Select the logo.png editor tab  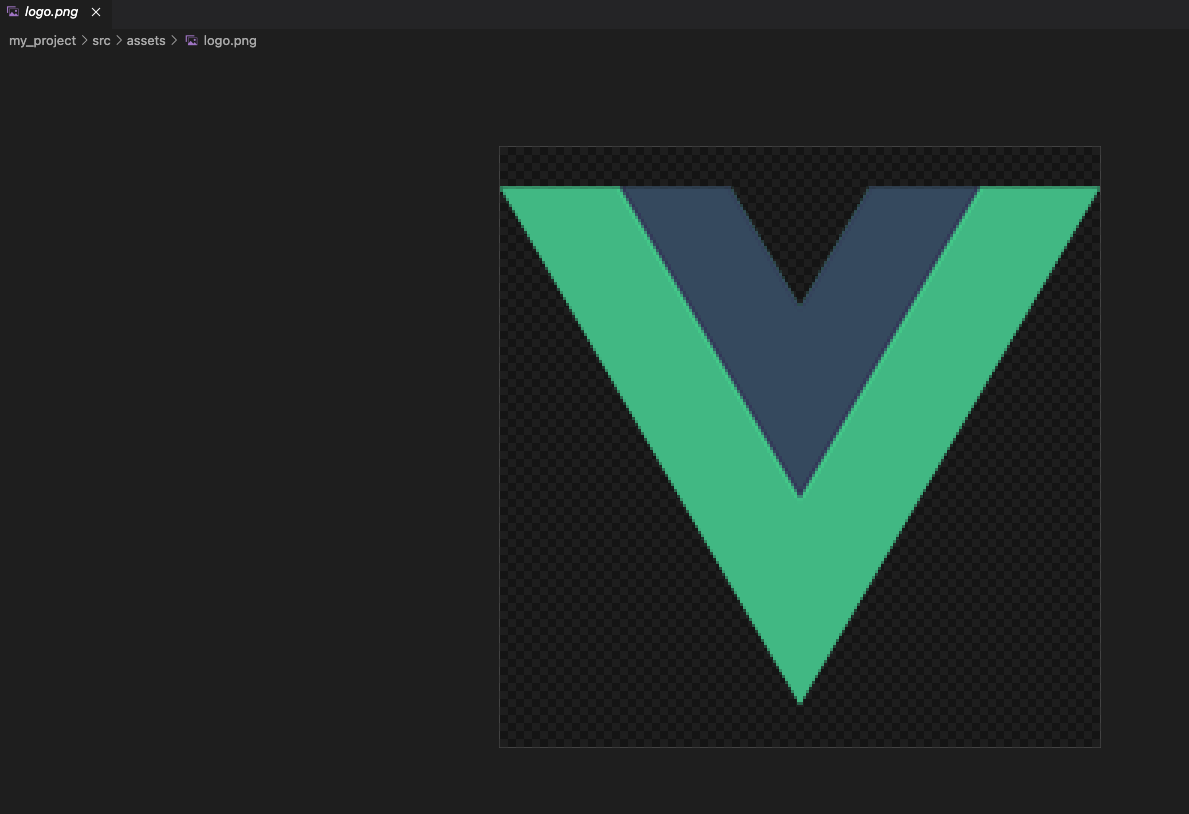(55, 12)
